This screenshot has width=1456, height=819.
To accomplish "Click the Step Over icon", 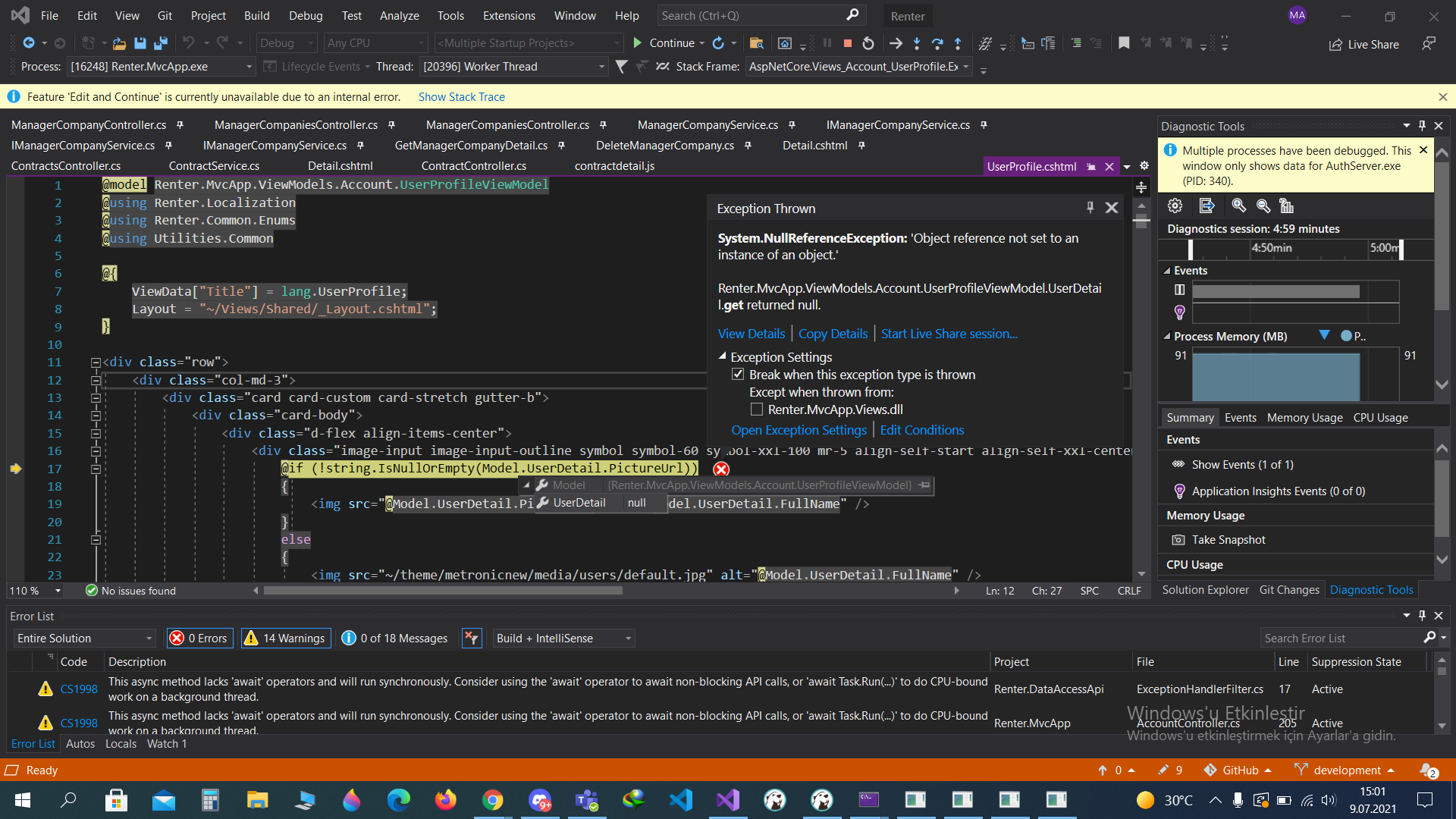I will [937, 43].
